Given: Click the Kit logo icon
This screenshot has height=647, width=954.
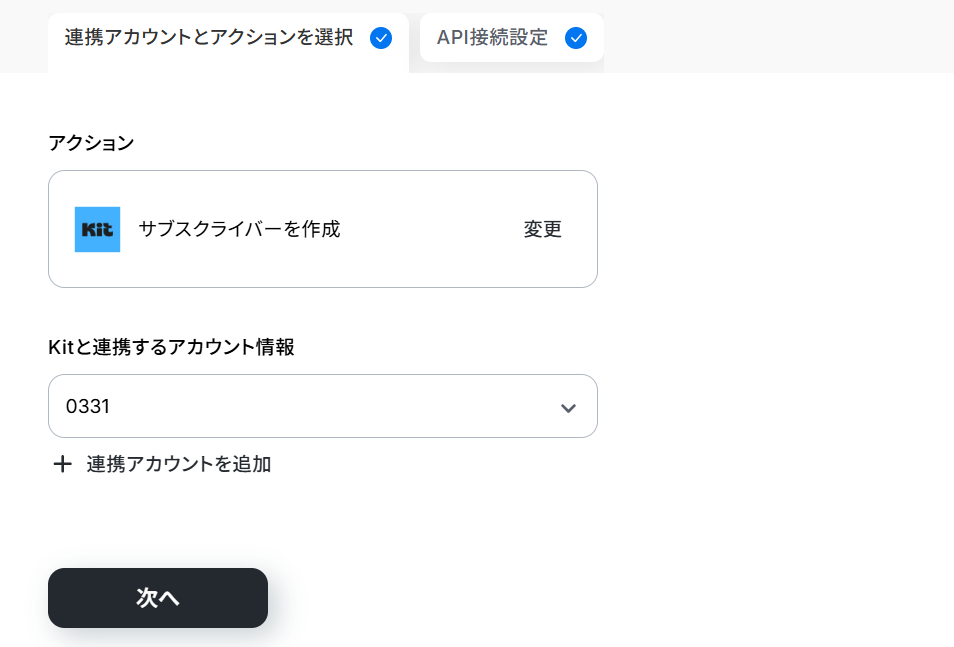Looking at the screenshot, I should coord(97,229).
